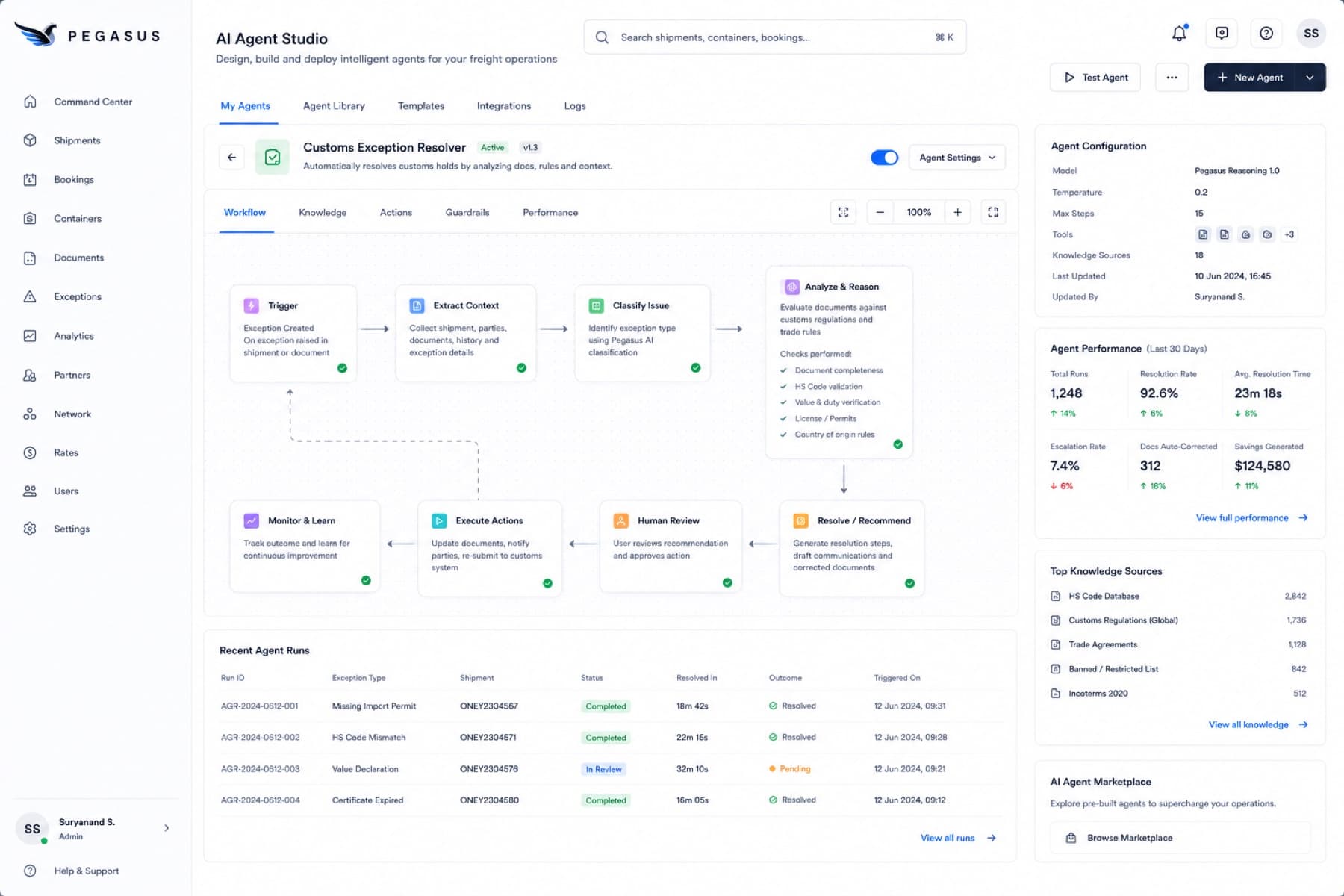Image resolution: width=1344 pixels, height=896 pixels.
Task: Zoom out the workflow canvas
Action: point(880,212)
